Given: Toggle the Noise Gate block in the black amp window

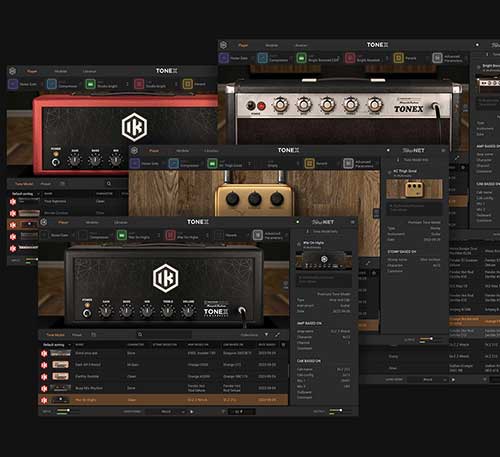Looking at the screenshot, I should 45,235.
